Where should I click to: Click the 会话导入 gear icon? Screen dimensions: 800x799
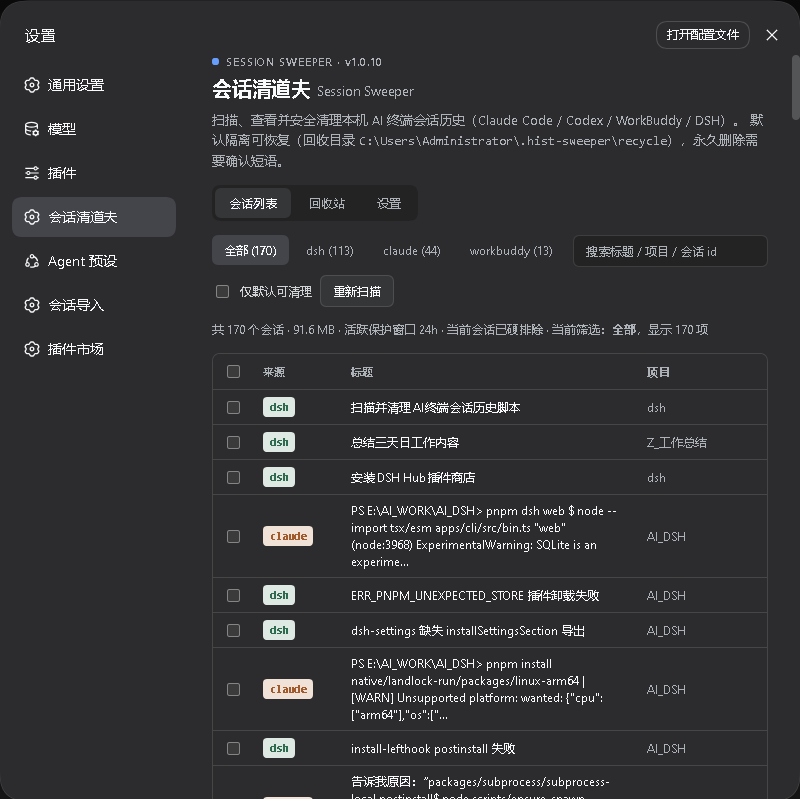32,305
